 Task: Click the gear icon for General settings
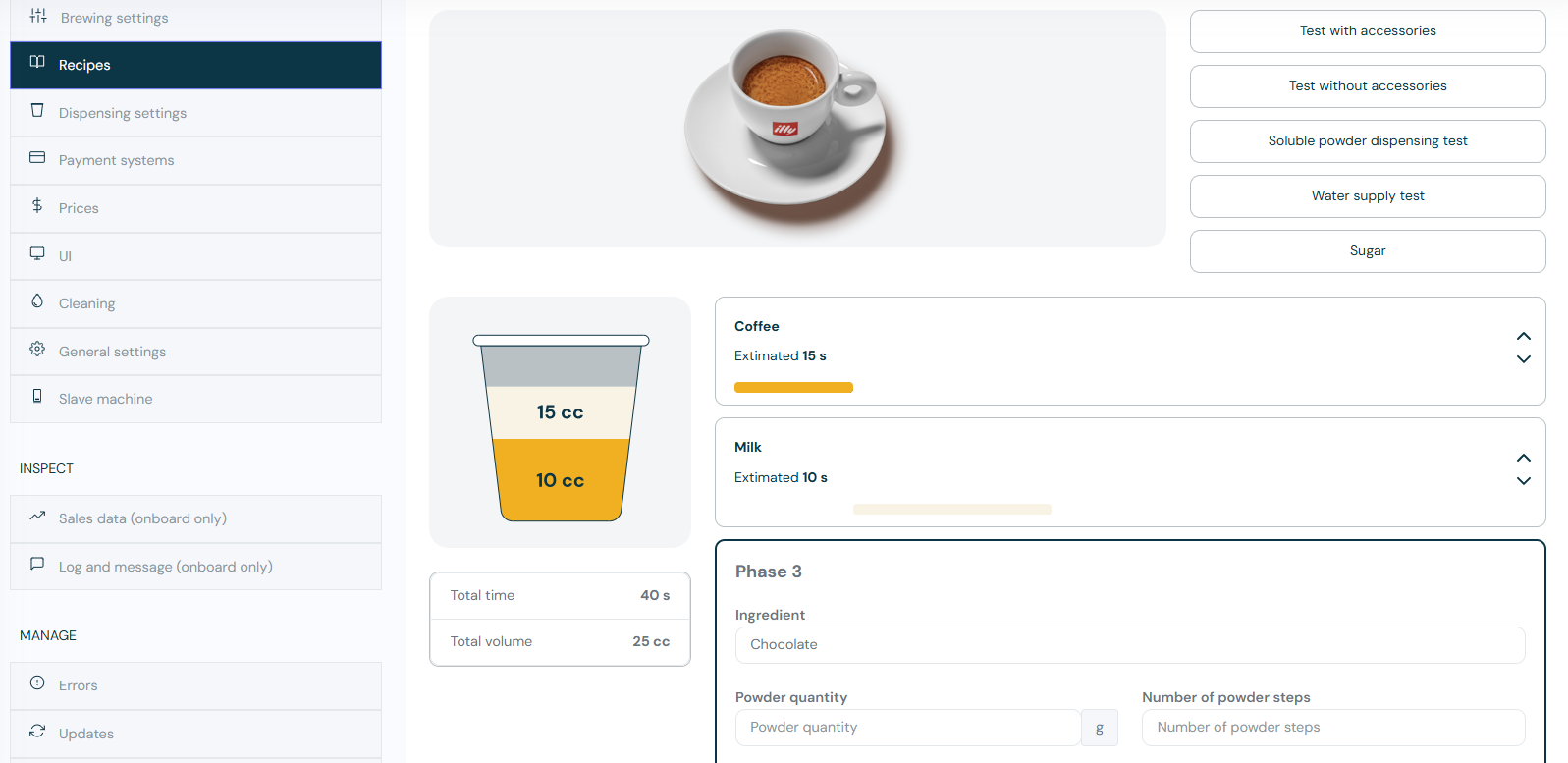37,350
